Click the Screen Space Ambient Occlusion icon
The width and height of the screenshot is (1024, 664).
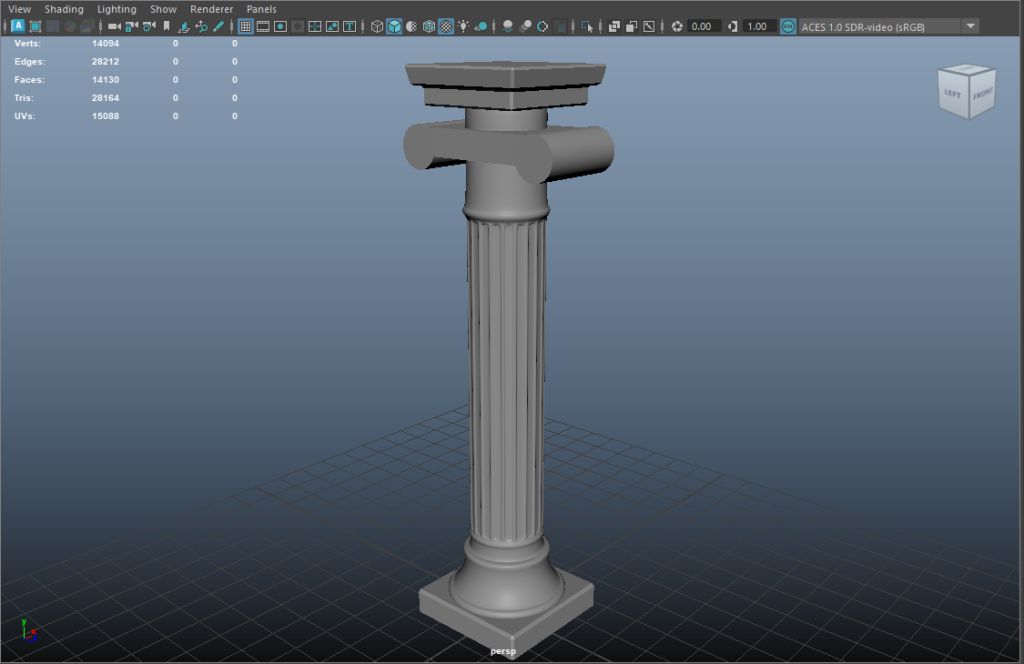pos(508,26)
